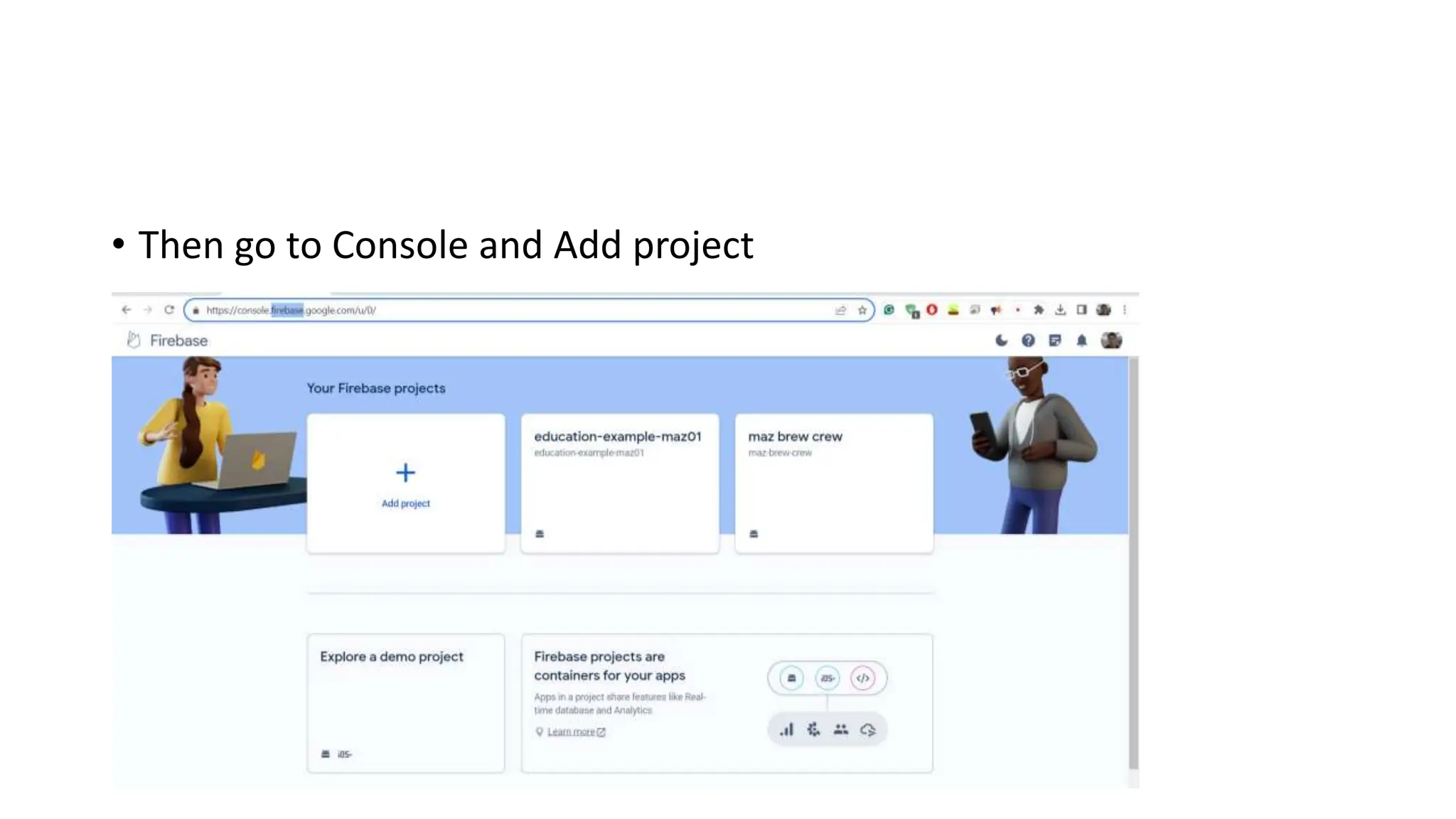1456x819 pixels.
Task: Click the yellow-green extension icon
Action: pyautogui.click(x=953, y=310)
